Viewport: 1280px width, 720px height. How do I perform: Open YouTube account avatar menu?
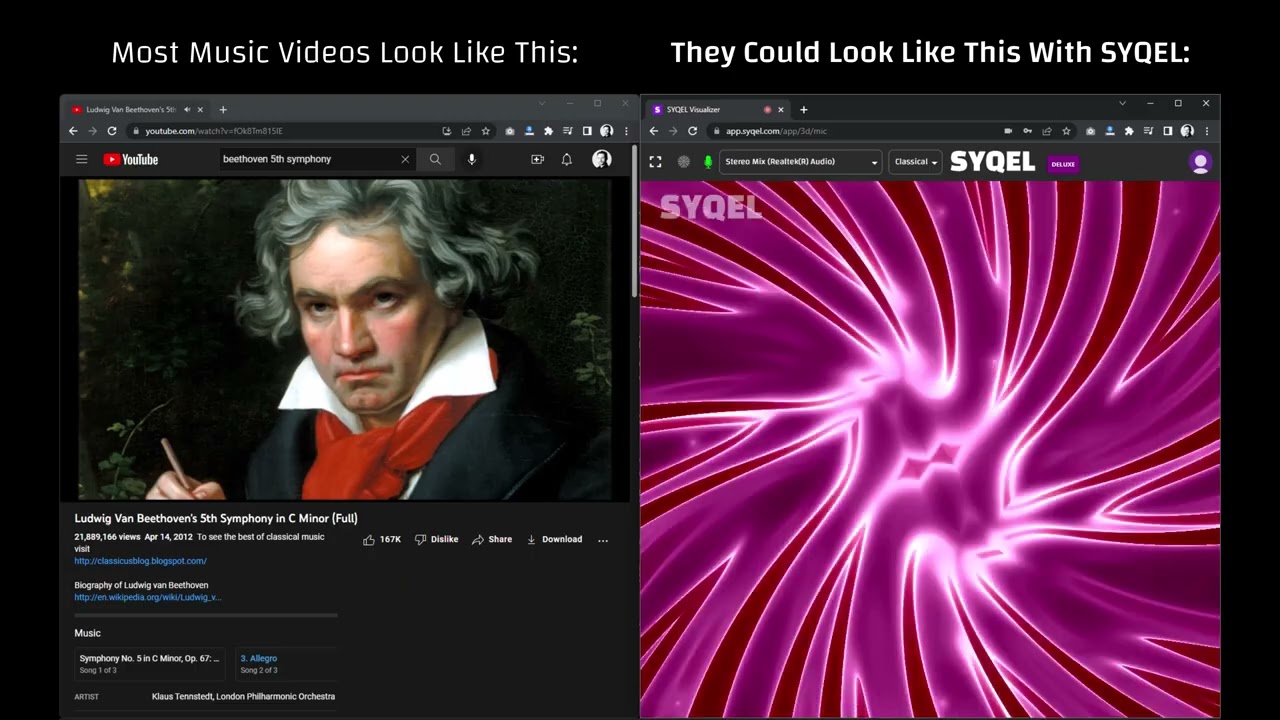coord(601,159)
